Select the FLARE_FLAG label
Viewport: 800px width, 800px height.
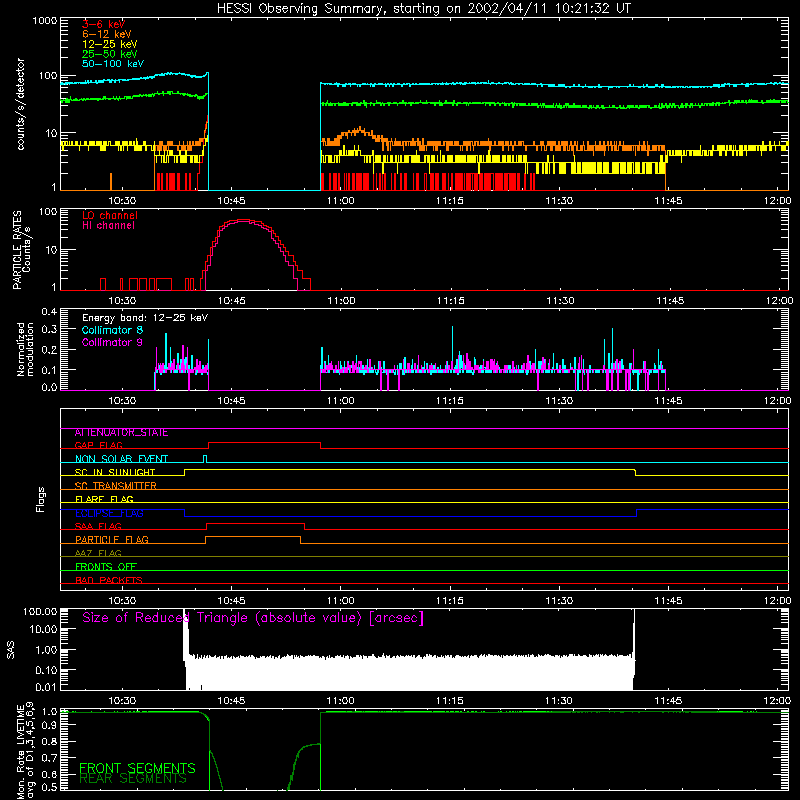tap(104, 499)
